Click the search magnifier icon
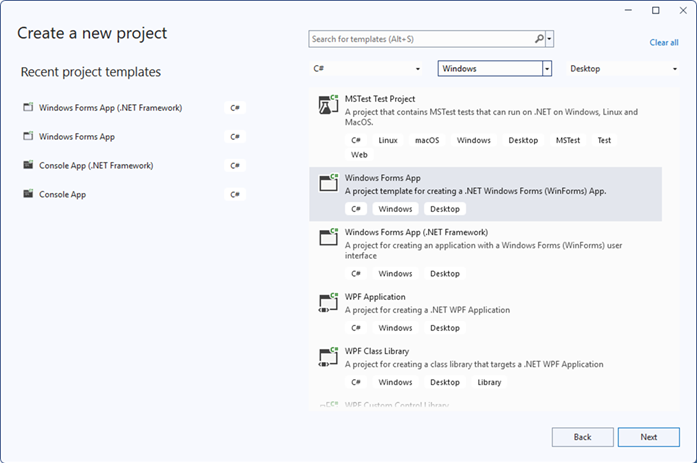Screen dimensions: 697x463 tap(539, 39)
